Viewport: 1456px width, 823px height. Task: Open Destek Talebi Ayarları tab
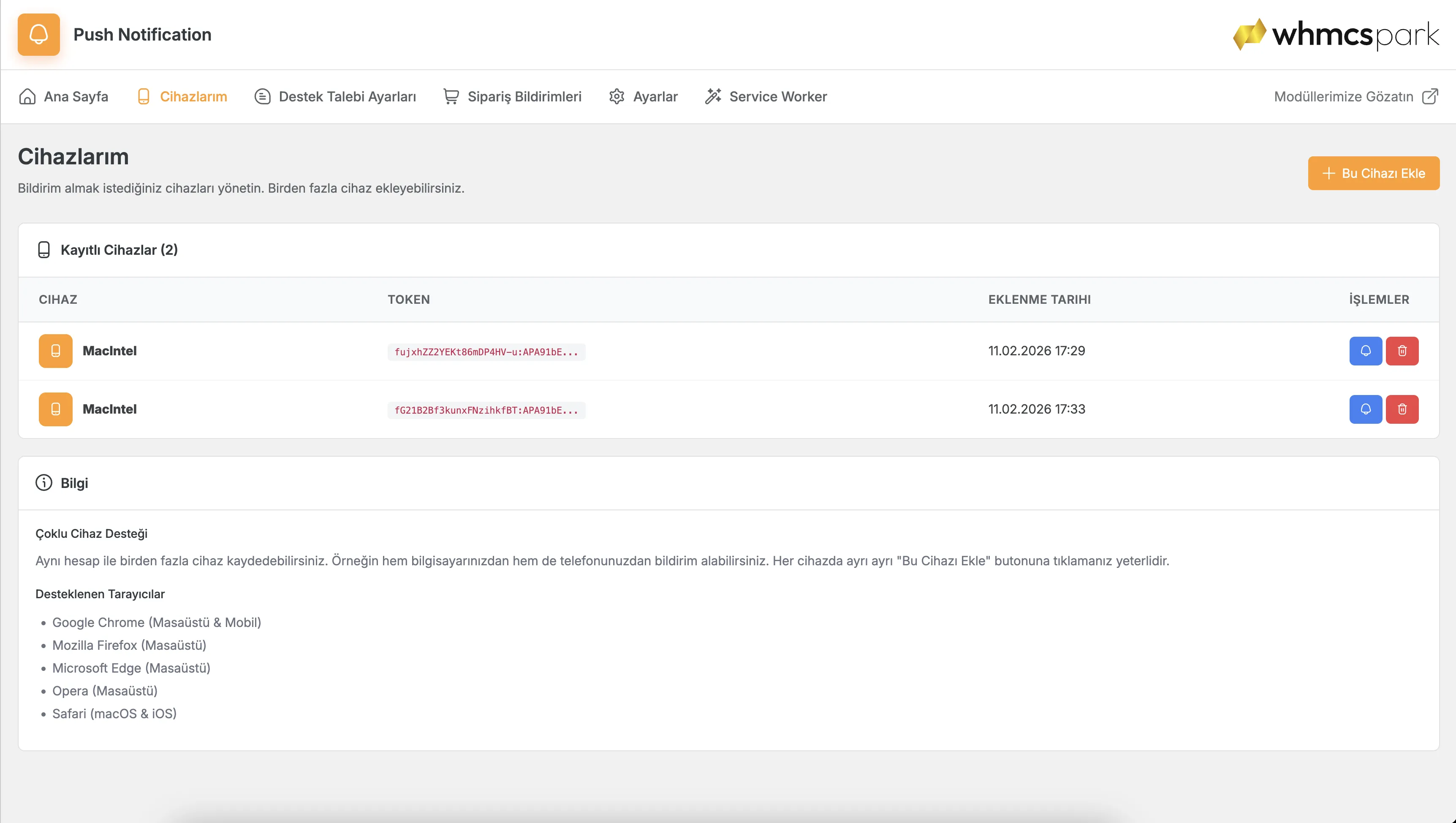click(x=335, y=97)
